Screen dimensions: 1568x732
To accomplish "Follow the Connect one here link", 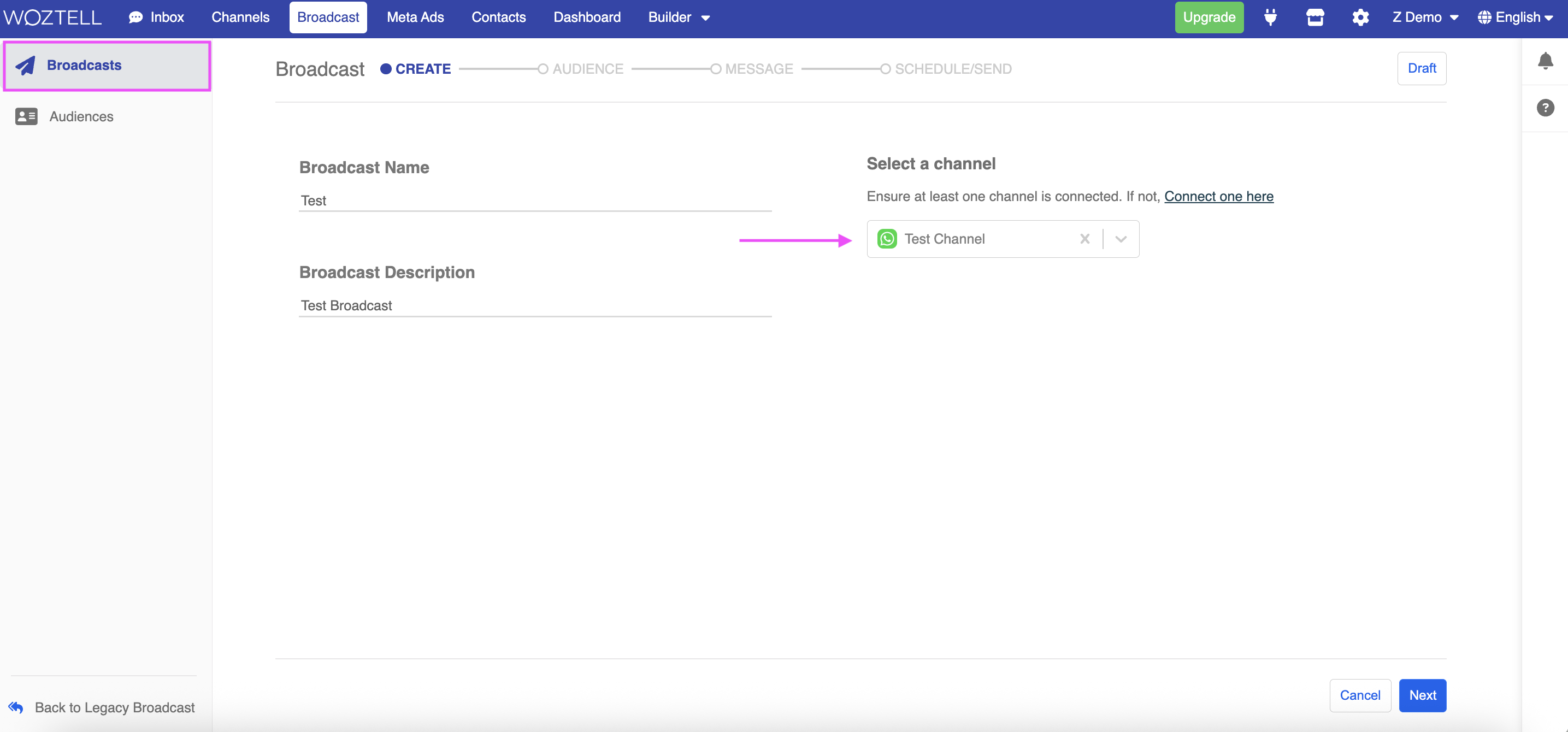I will click(x=1218, y=196).
